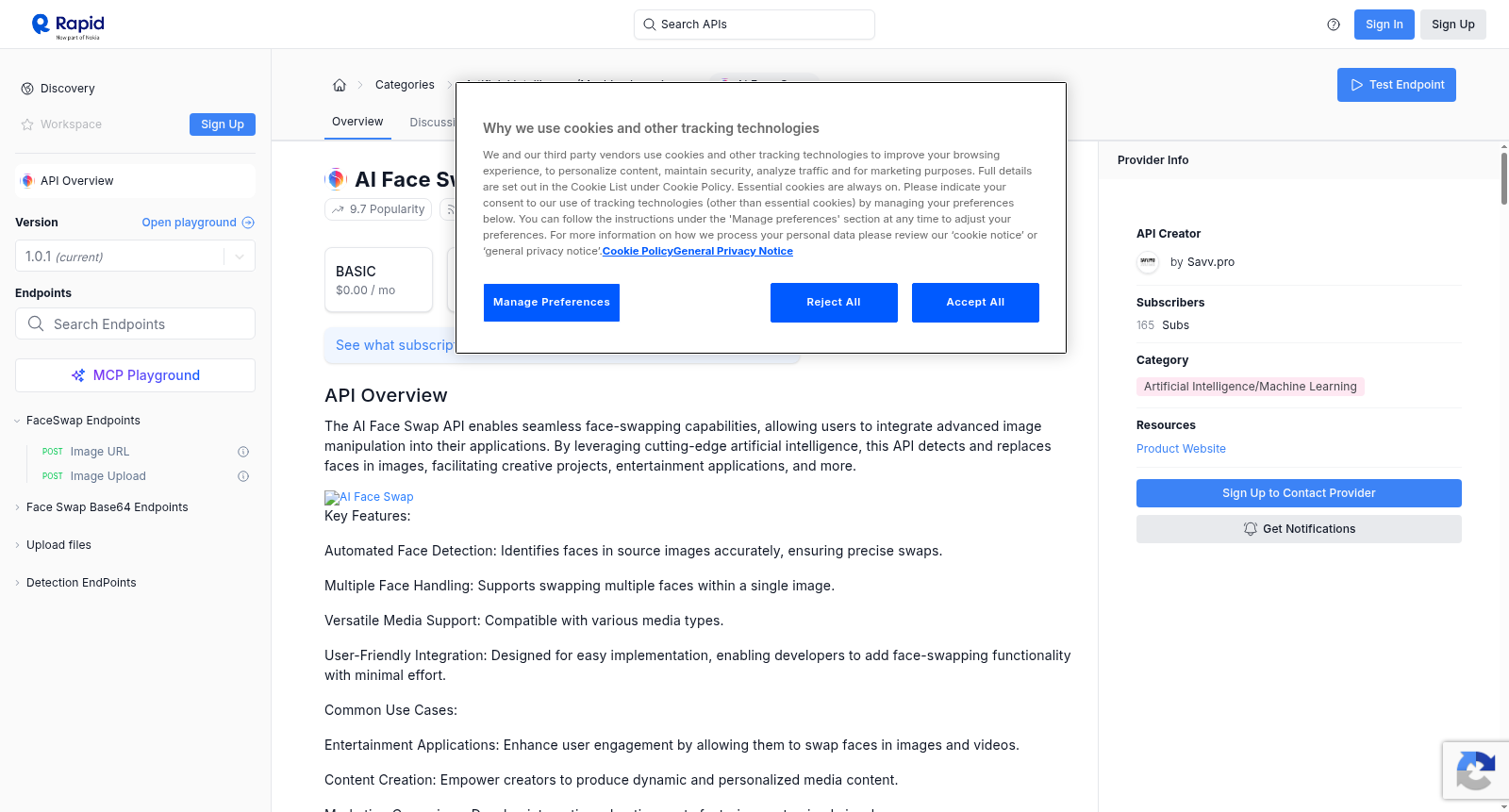Click Sign Up in the header
This screenshot has height=812, width=1509.
point(1453,25)
